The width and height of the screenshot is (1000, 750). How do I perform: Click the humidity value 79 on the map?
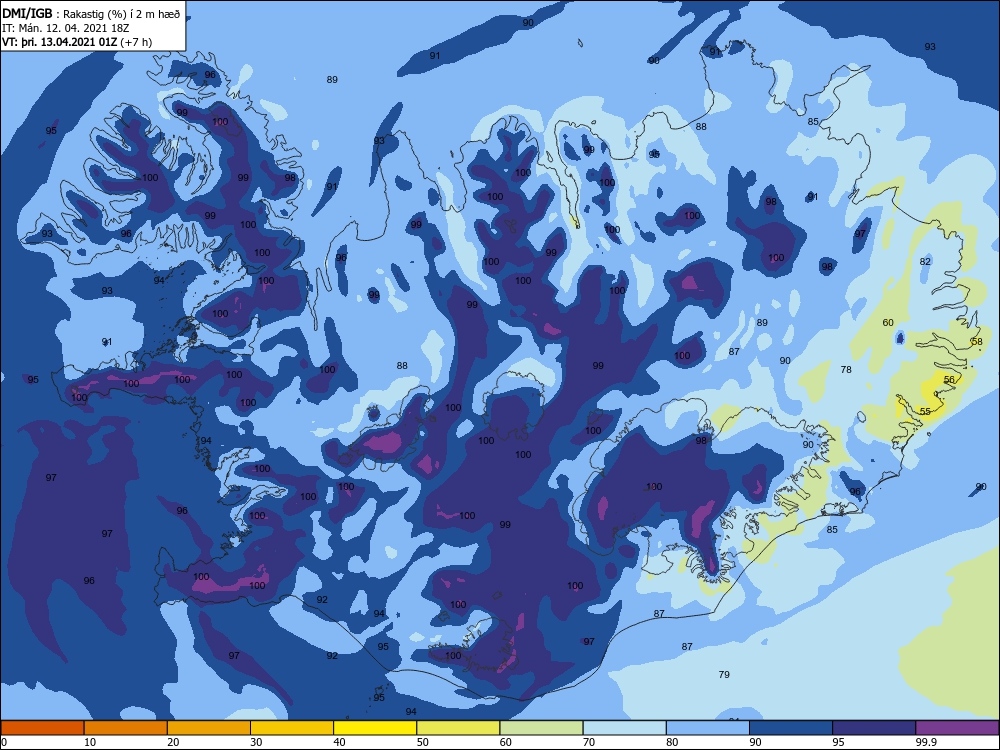724,674
